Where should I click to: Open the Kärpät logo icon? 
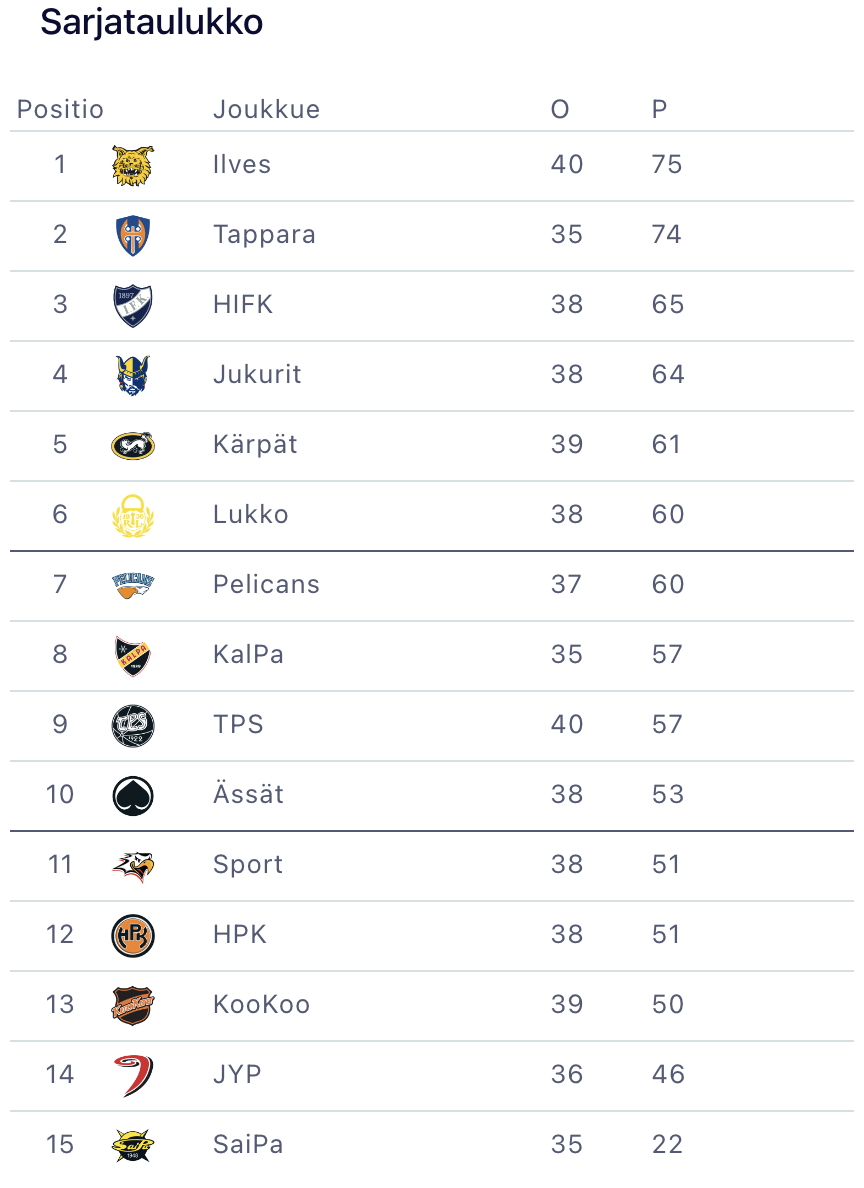click(133, 445)
